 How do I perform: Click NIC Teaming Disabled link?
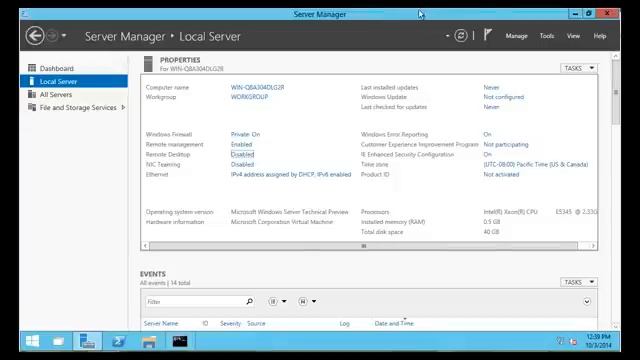point(242,164)
